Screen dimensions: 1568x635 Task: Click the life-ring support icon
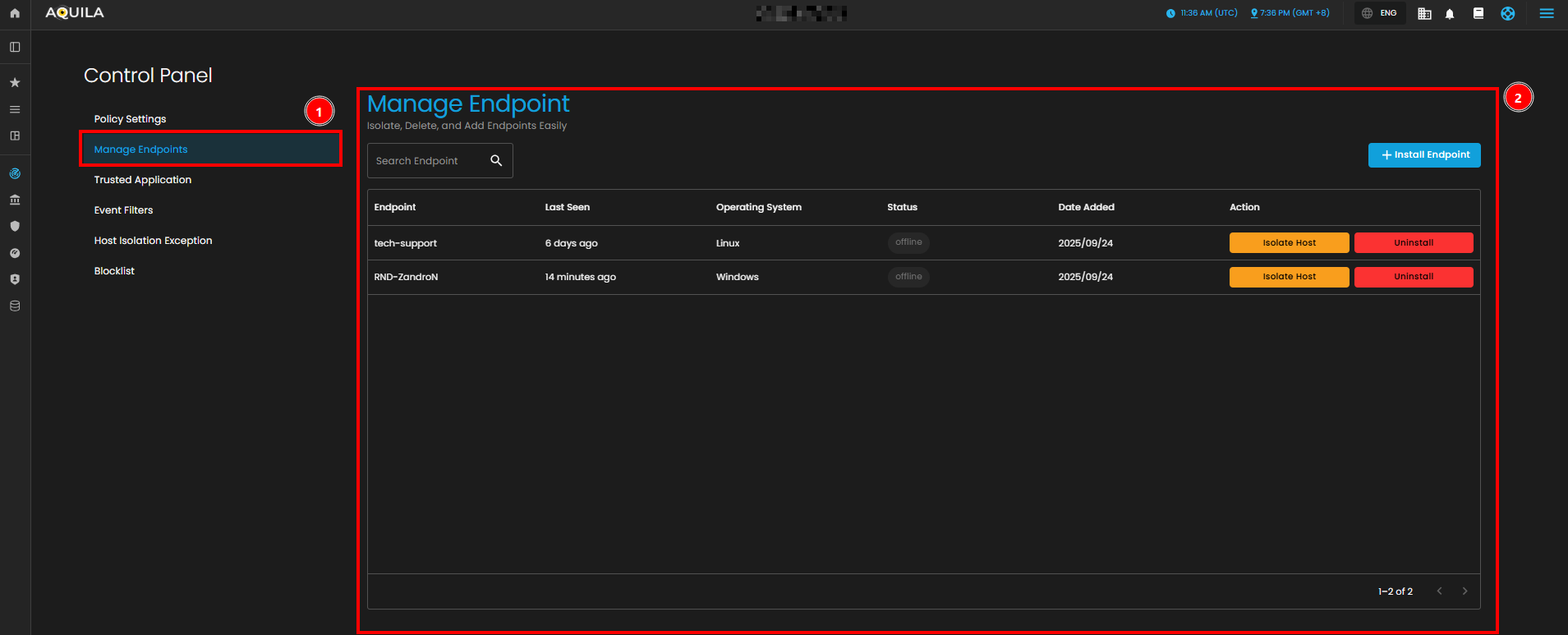click(x=1507, y=13)
